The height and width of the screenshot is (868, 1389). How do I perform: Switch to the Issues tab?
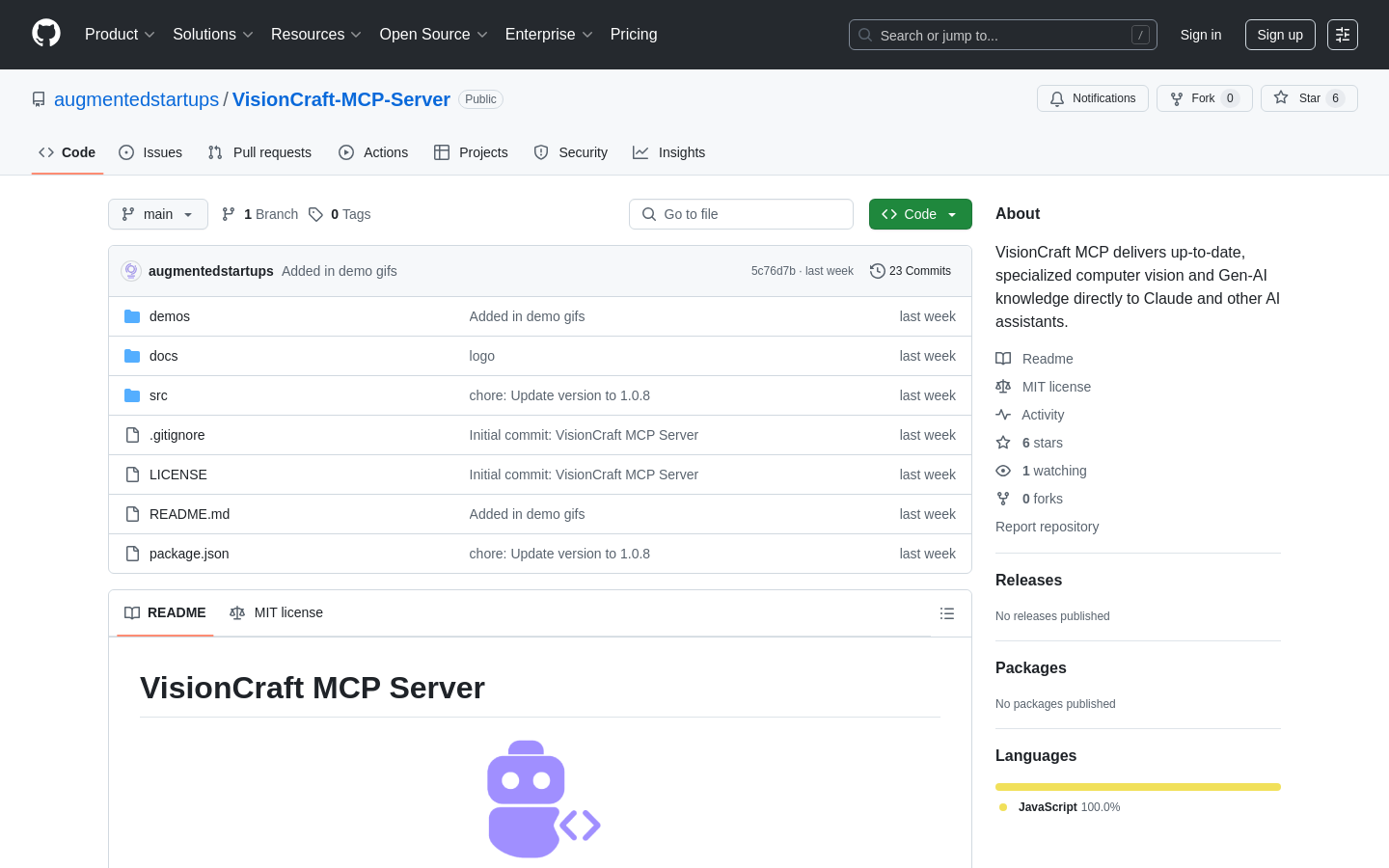click(150, 152)
